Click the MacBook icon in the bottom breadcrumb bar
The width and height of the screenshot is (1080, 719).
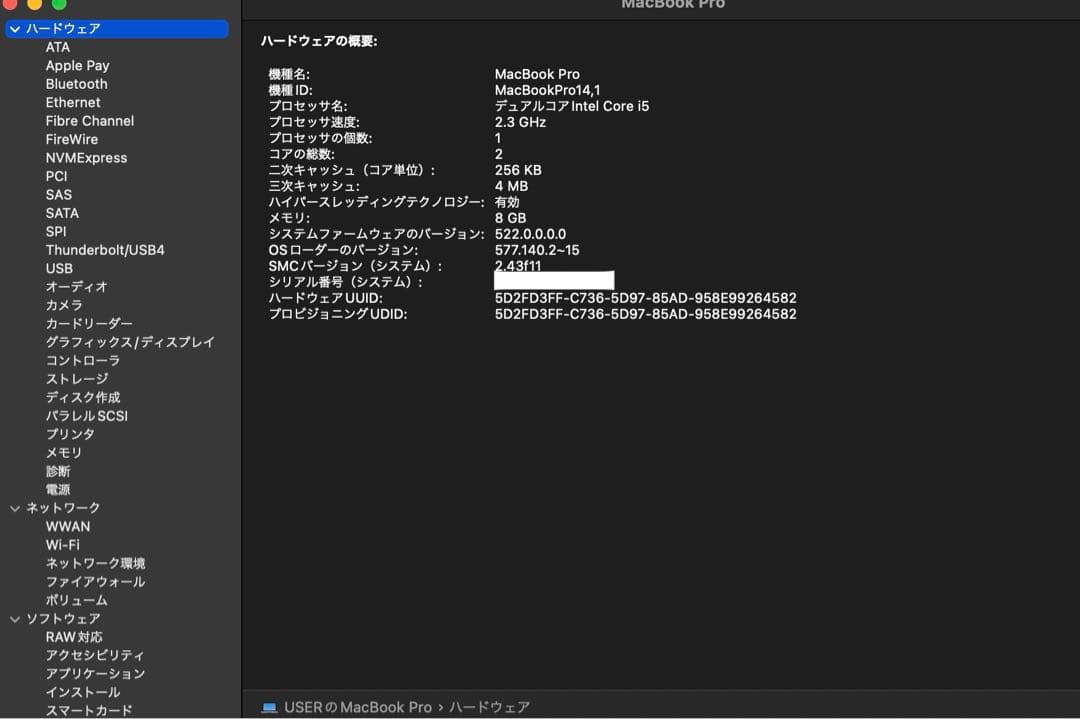[267, 707]
